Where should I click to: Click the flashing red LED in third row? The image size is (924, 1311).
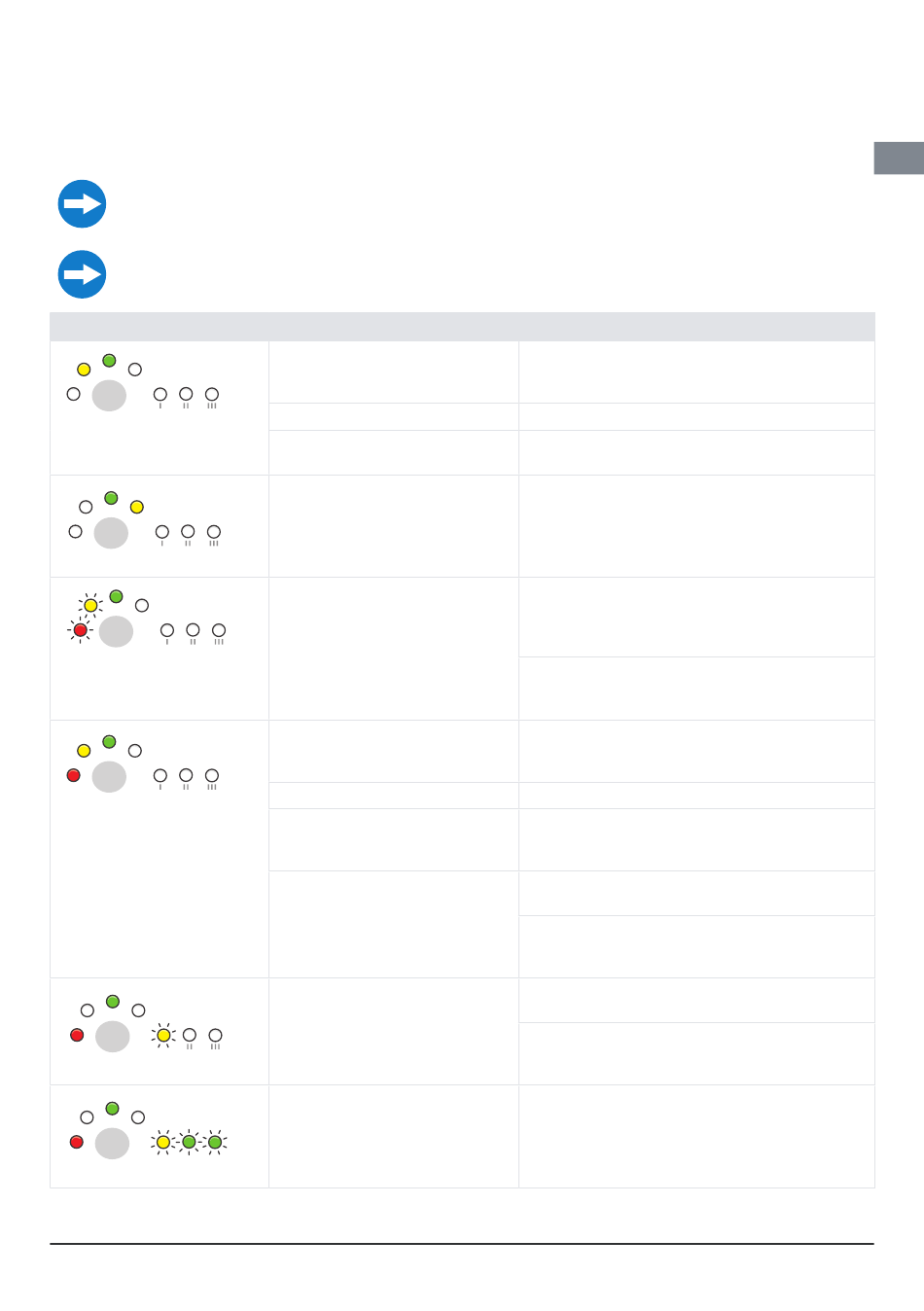[81, 630]
